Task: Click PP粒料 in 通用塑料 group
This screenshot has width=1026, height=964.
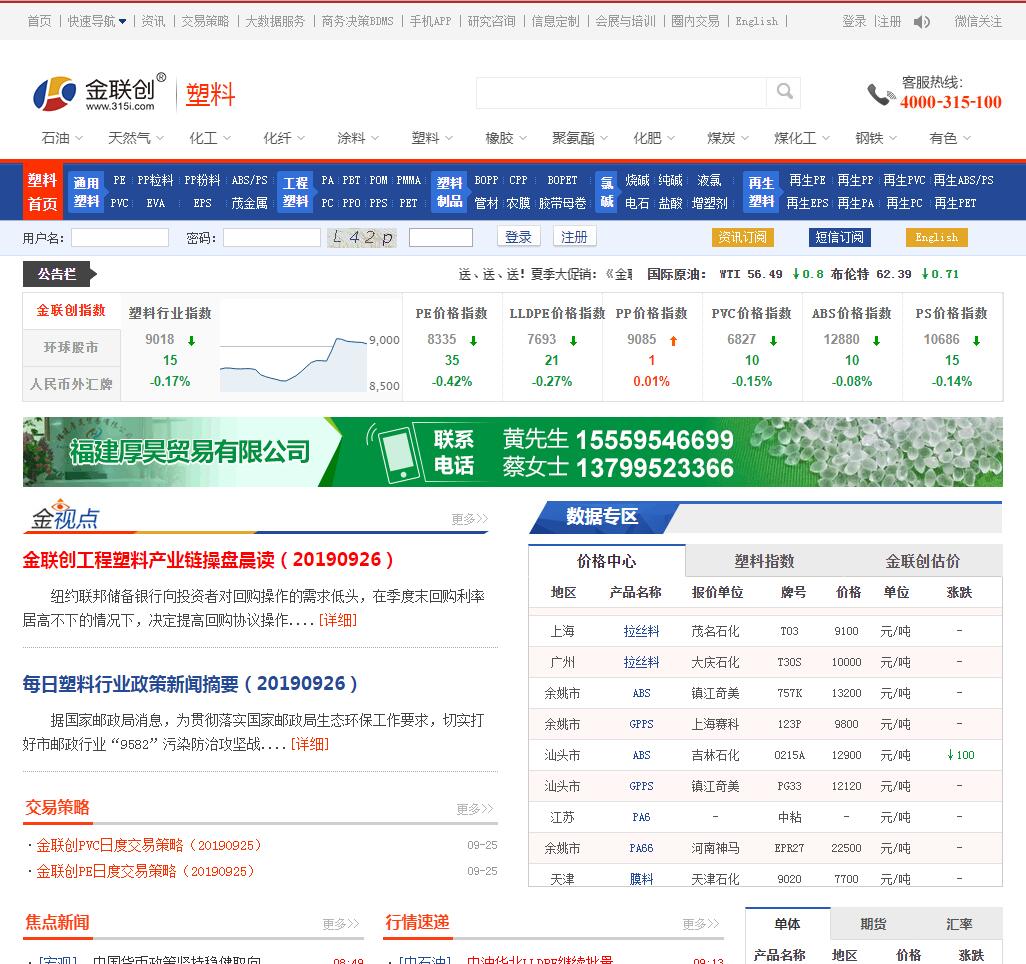Action: [155, 180]
